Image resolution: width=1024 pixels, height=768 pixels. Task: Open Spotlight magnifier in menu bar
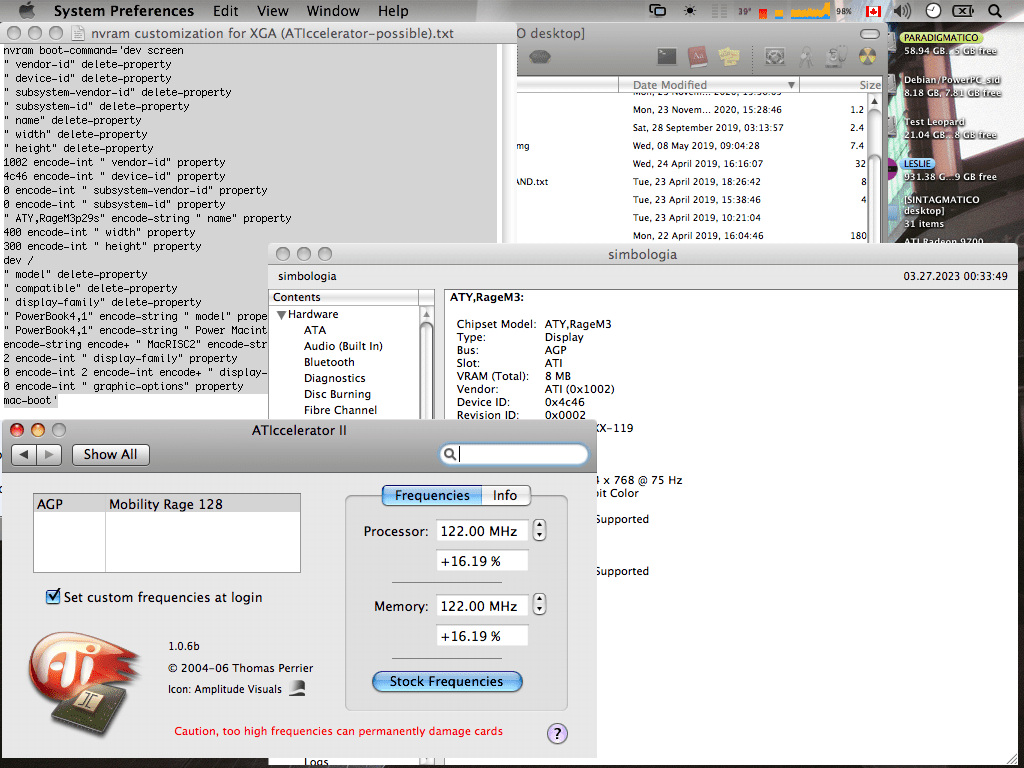[x=995, y=11]
